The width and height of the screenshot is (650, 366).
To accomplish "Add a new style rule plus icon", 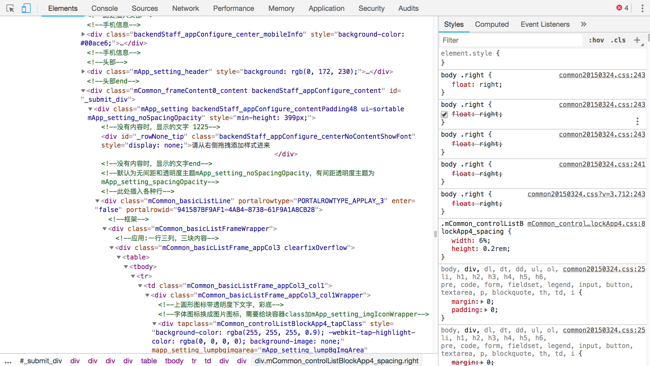I will (637, 40).
